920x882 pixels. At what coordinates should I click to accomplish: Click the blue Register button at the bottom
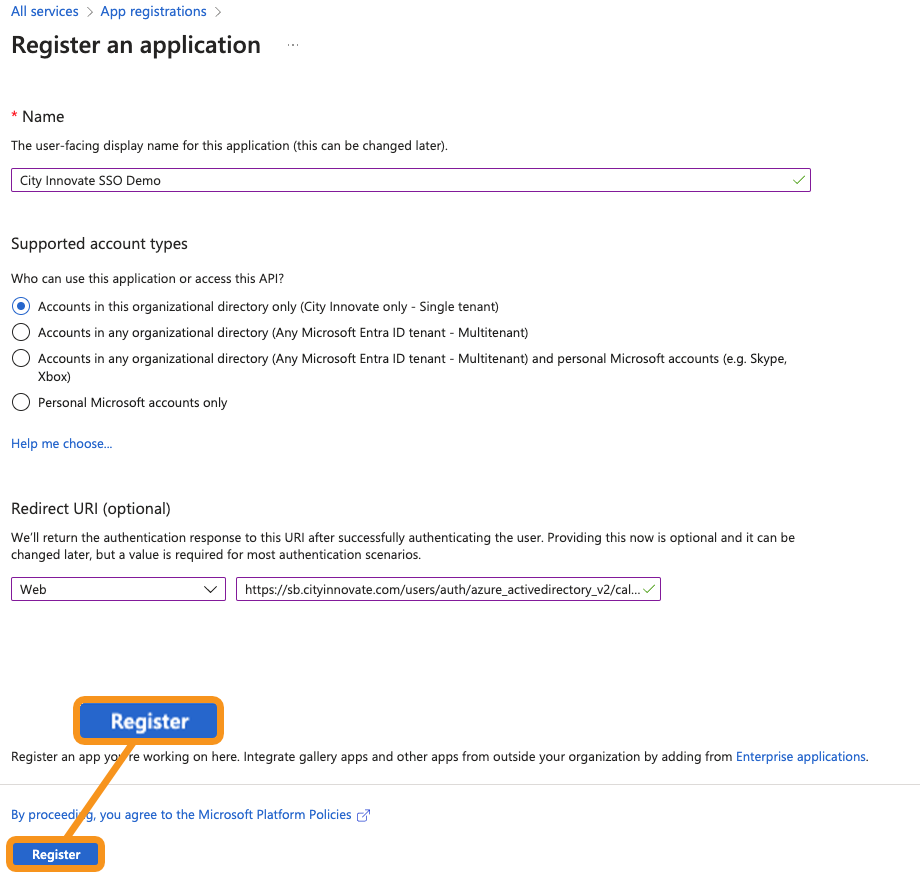pos(56,855)
